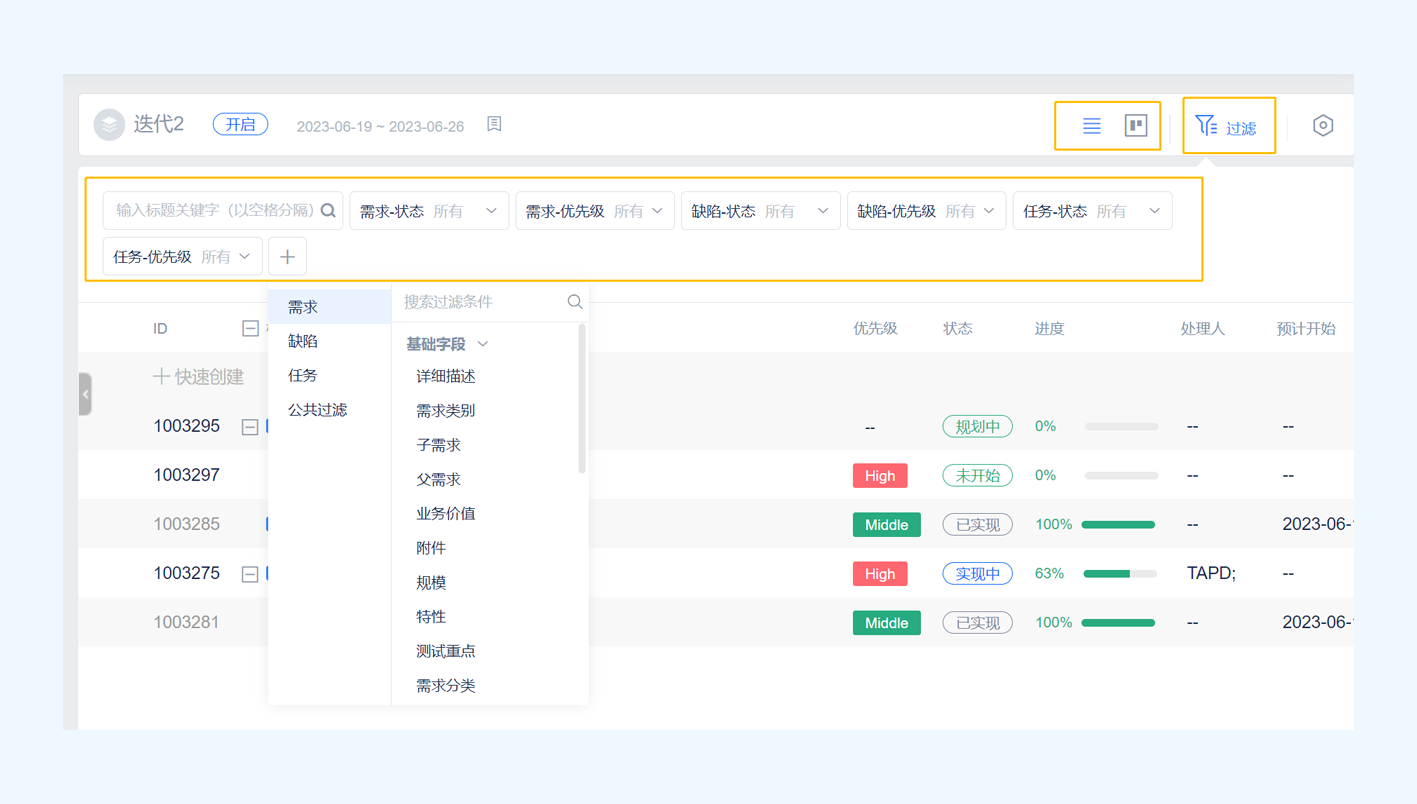Viewport: 1417px width, 804px height.
Task: Click the search icon in keyword field
Action: tap(328, 211)
